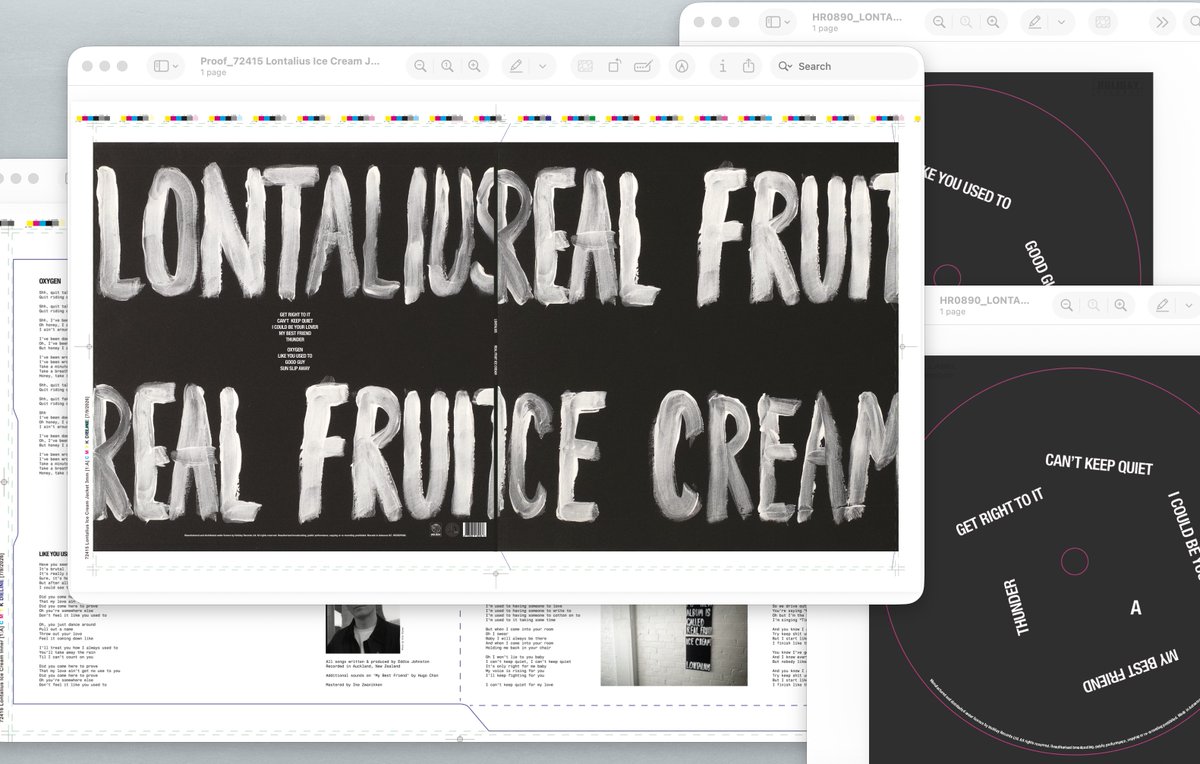The width and height of the screenshot is (1200, 764).
Task: Zoom in on upper HR0890 window
Action: pyautogui.click(x=993, y=21)
